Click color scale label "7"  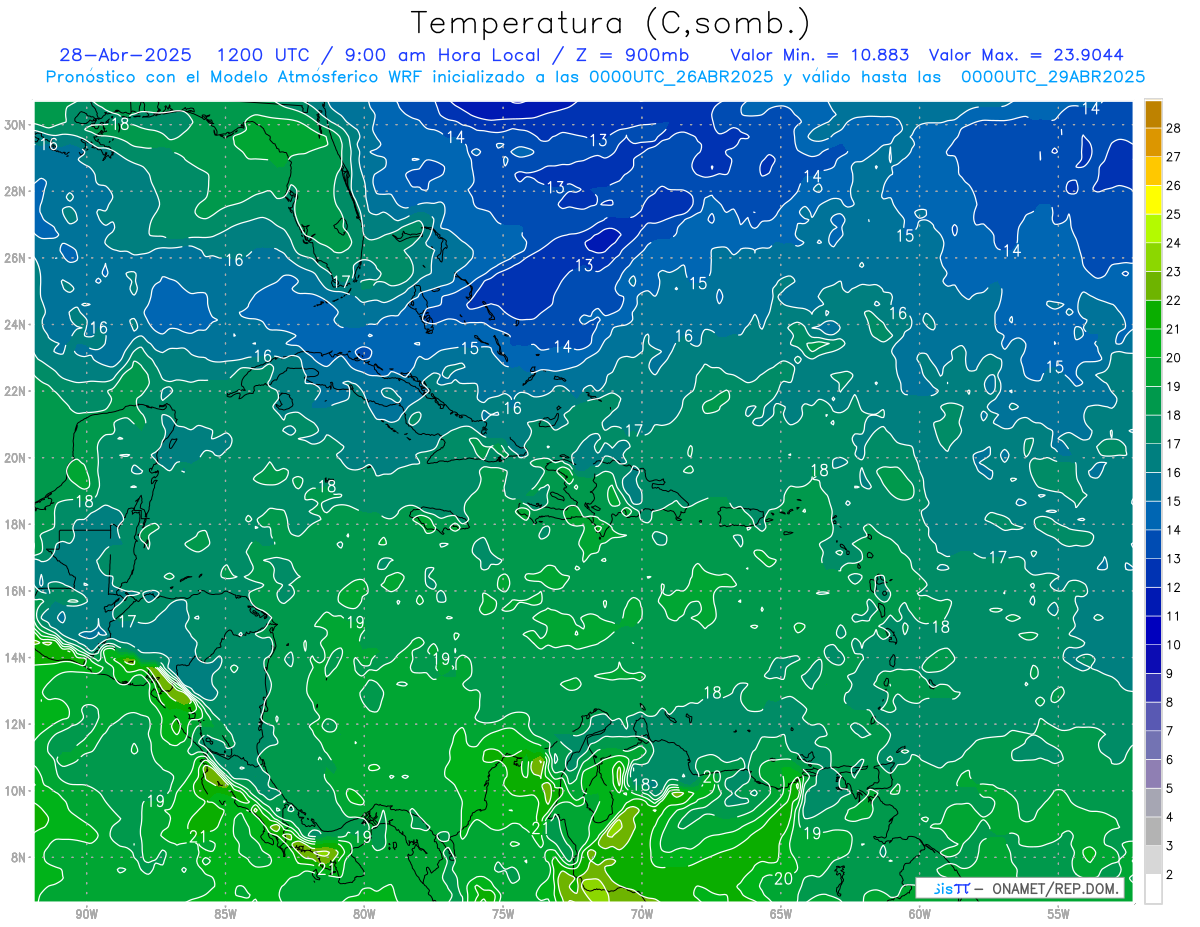(x=1170, y=732)
